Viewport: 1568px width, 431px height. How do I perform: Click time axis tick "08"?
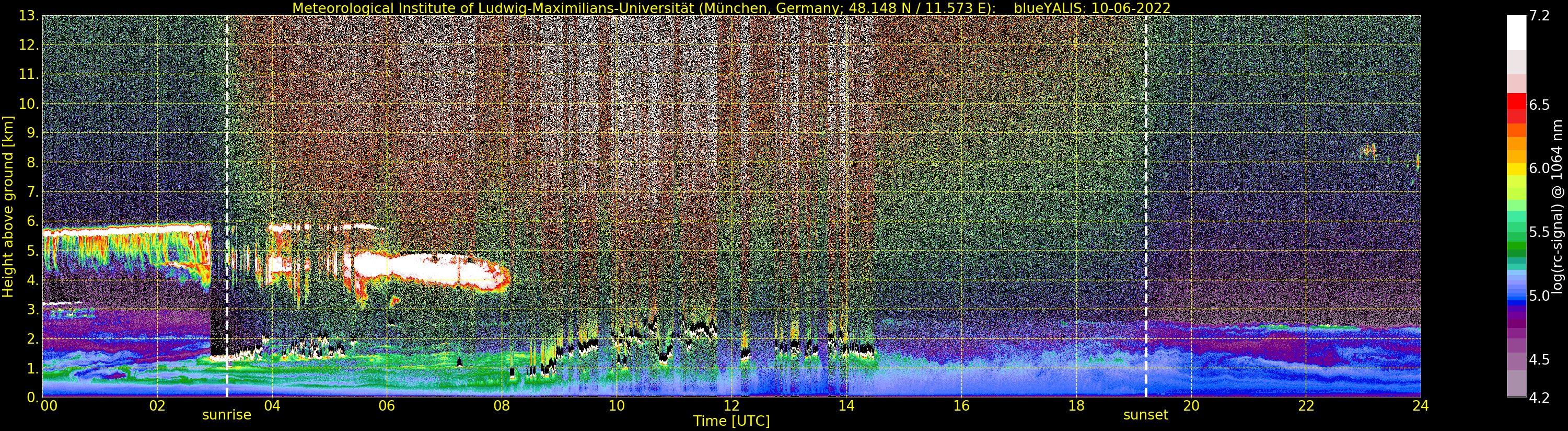click(x=502, y=406)
